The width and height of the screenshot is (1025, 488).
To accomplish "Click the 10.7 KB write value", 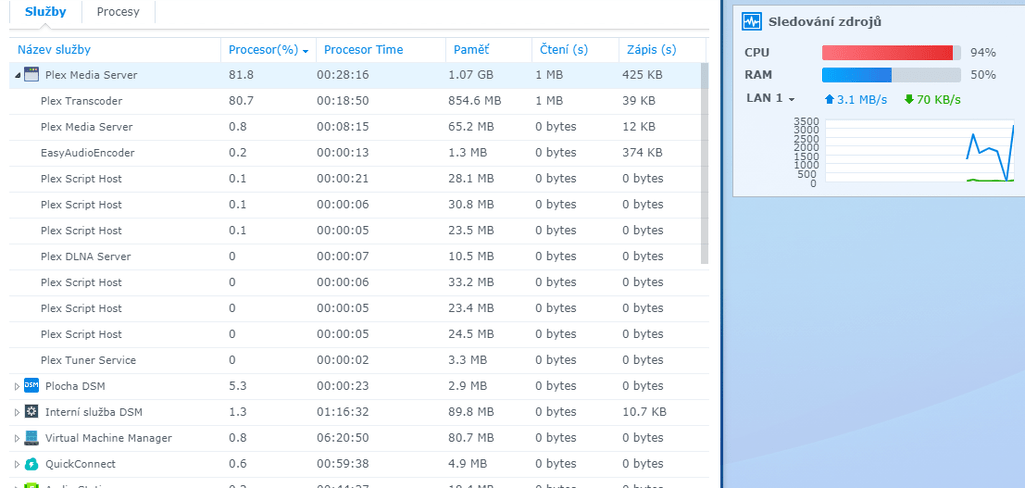I will pyautogui.click(x=644, y=412).
